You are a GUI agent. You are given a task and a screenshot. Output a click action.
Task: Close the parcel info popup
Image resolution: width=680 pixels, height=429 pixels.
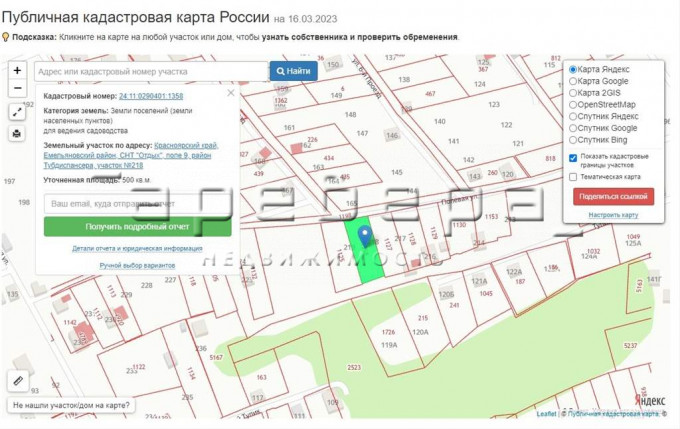pyautogui.click(x=230, y=93)
